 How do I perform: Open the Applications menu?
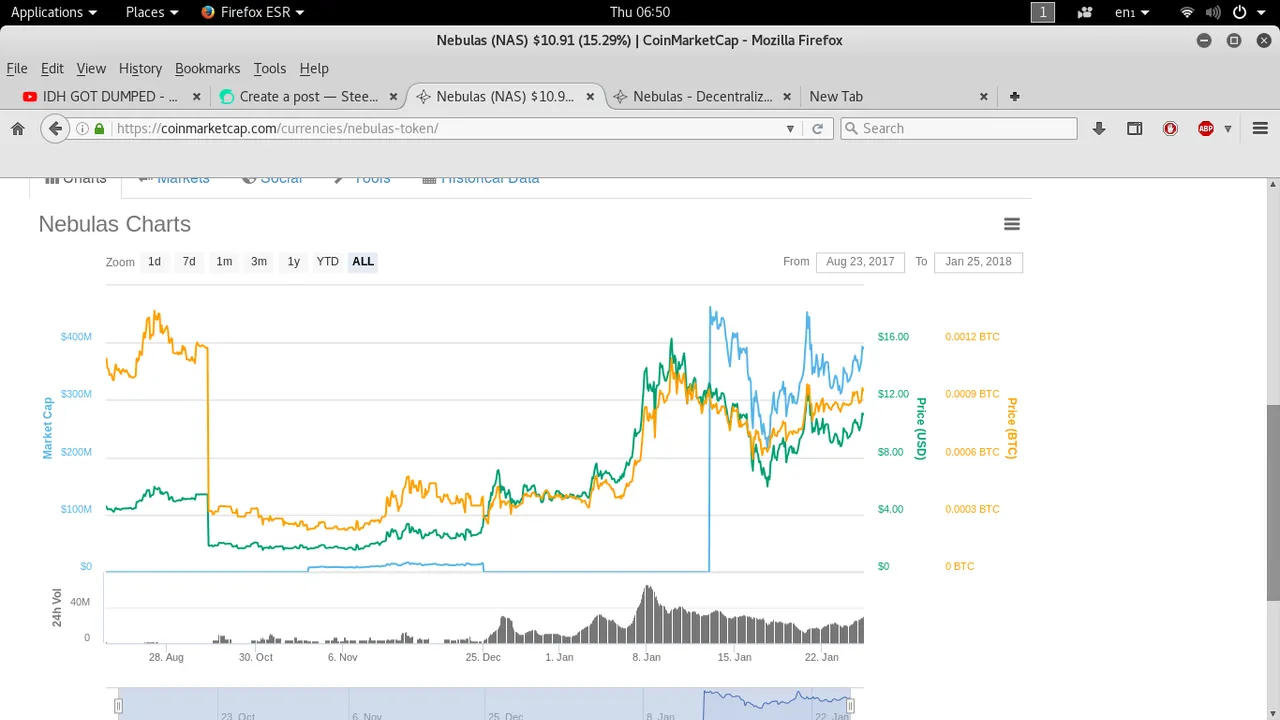click(x=54, y=12)
